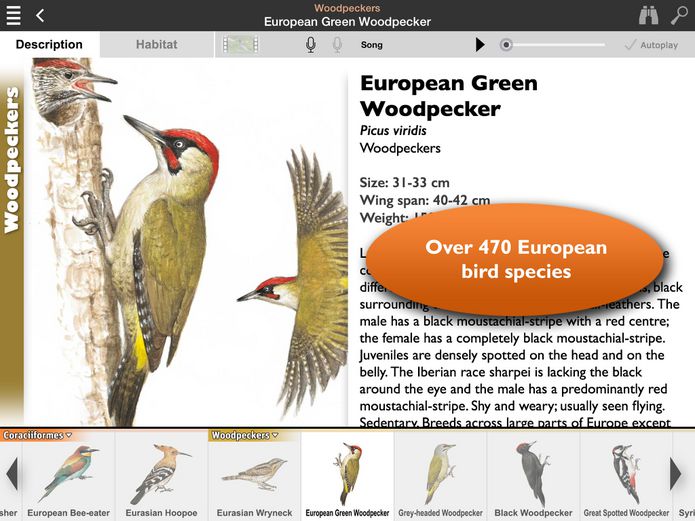Screen dimensions: 695x521
Task: Open the hamburger menu
Action: (x=13, y=16)
